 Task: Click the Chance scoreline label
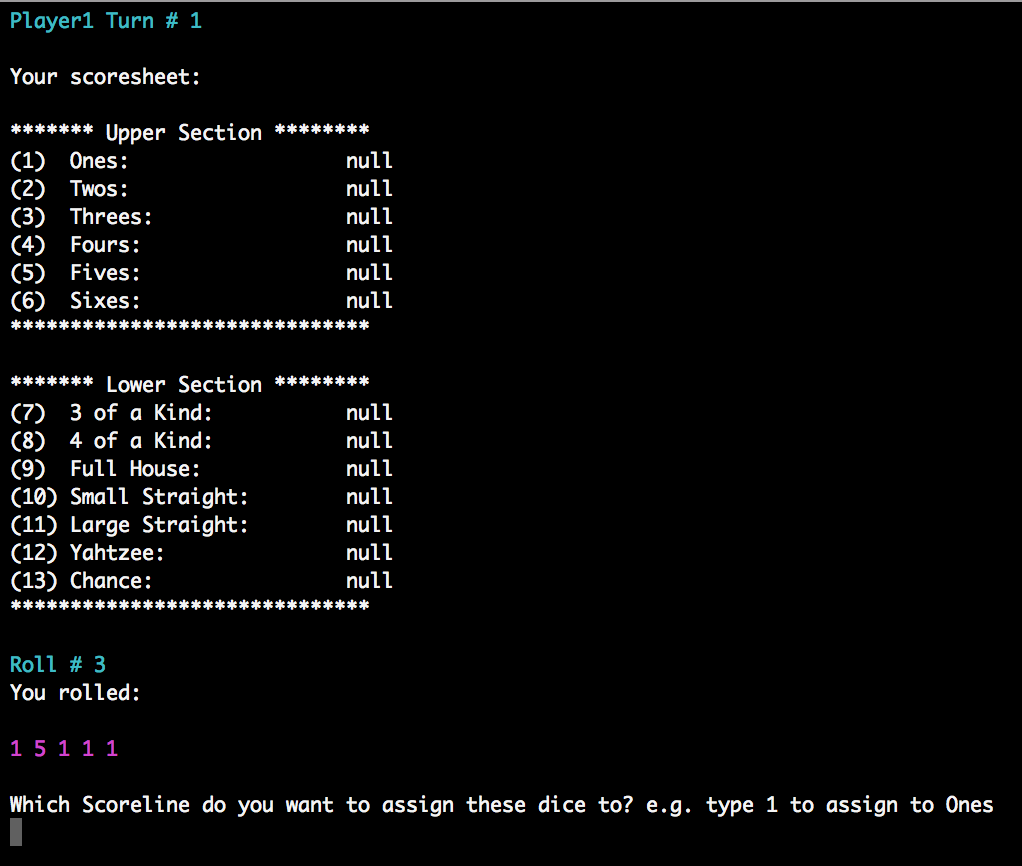[111, 580]
